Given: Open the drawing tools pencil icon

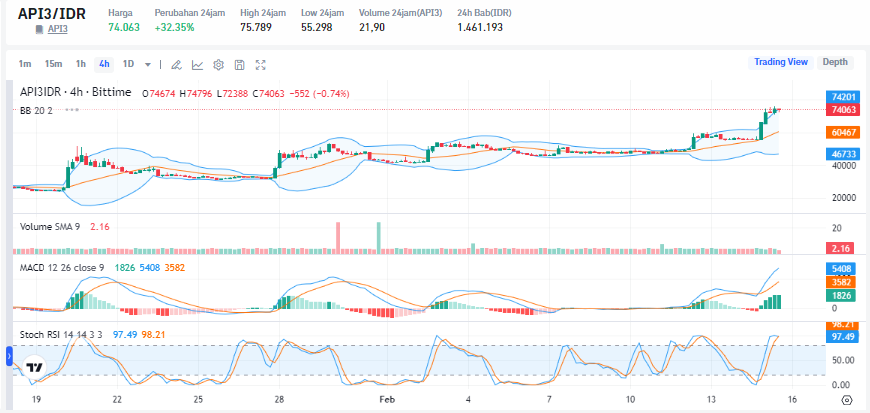Looking at the screenshot, I should click(x=176, y=64).
